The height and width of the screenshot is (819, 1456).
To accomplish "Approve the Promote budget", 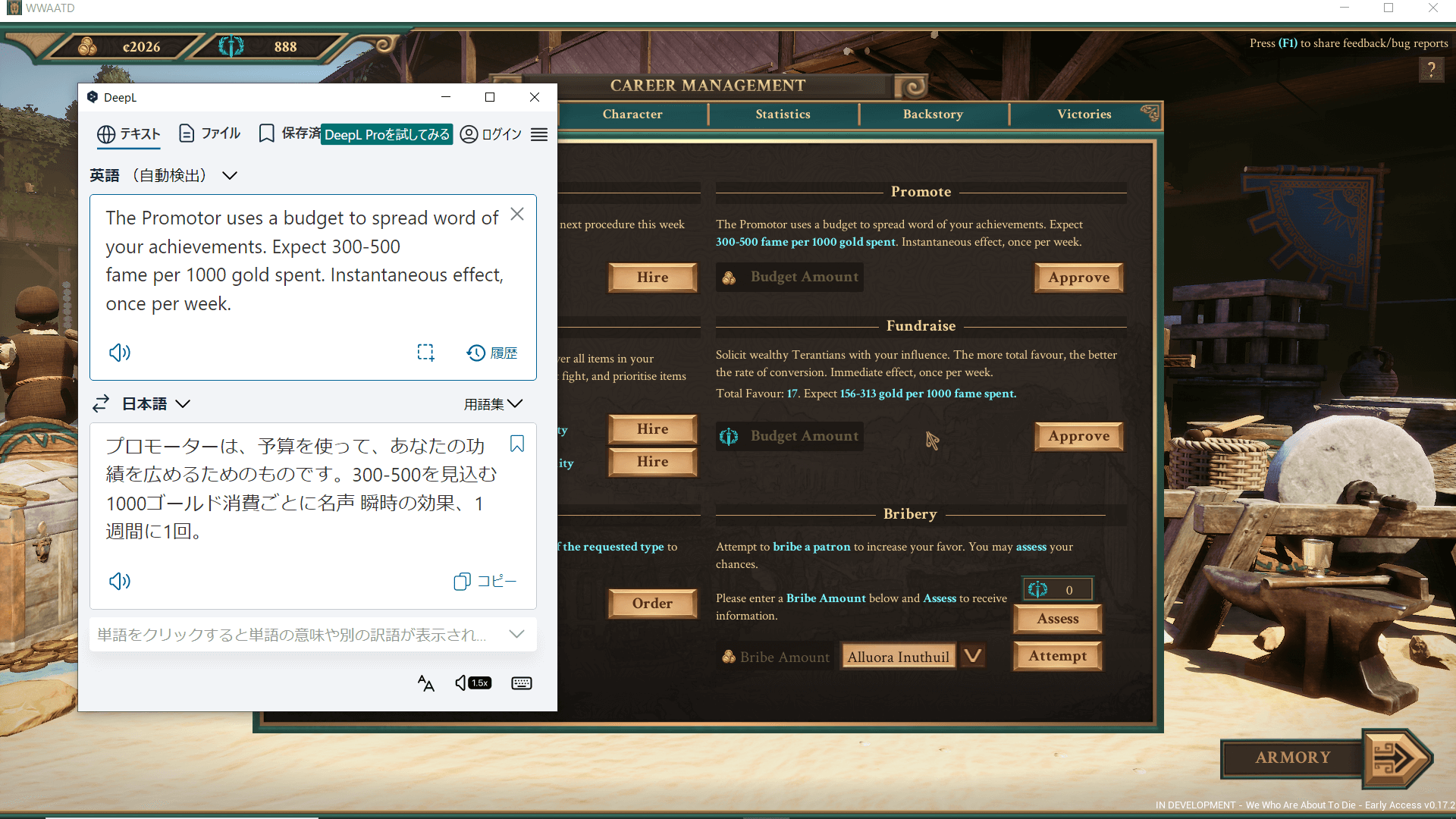I will point(1078,277).
